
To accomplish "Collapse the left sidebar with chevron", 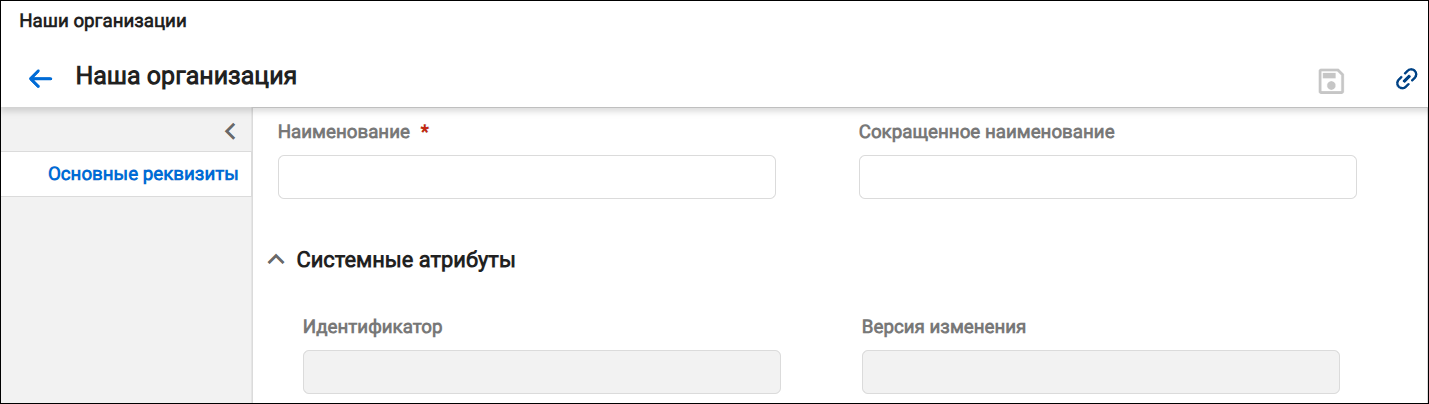I will pyautogui.click(x=230, y=130).
